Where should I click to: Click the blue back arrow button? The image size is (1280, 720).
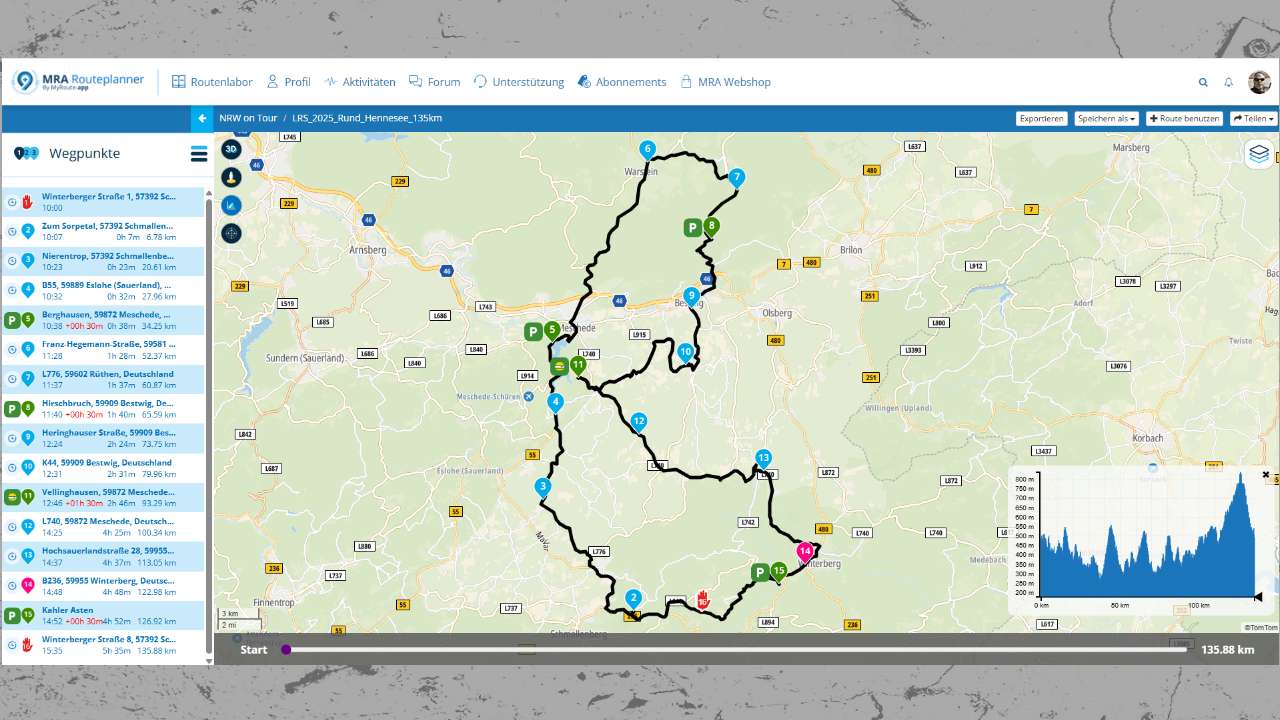(202, 118)
